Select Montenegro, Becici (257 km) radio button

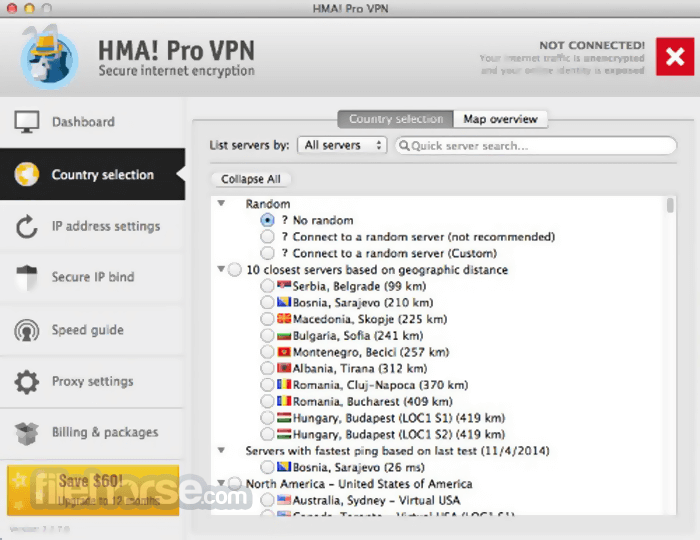[x=267, y=352]
